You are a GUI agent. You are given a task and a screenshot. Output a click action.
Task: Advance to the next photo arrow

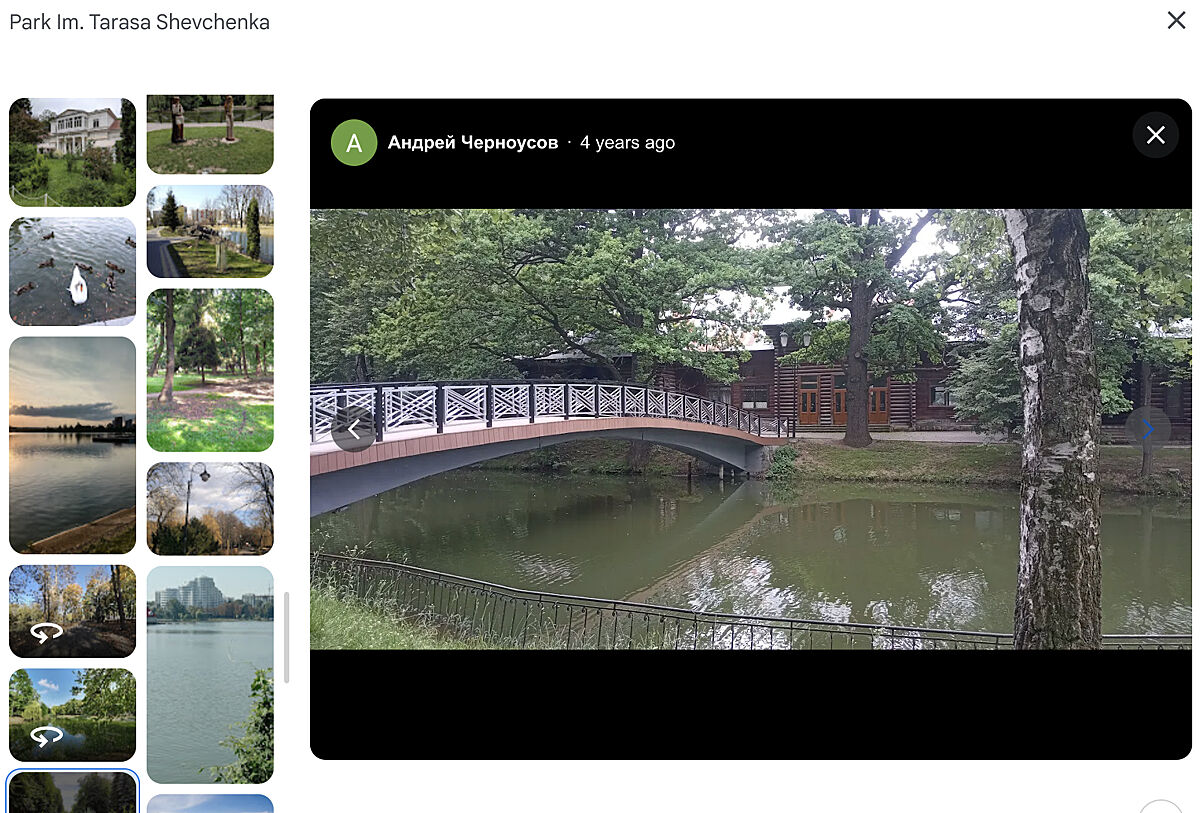click(x=1147, y=429)
